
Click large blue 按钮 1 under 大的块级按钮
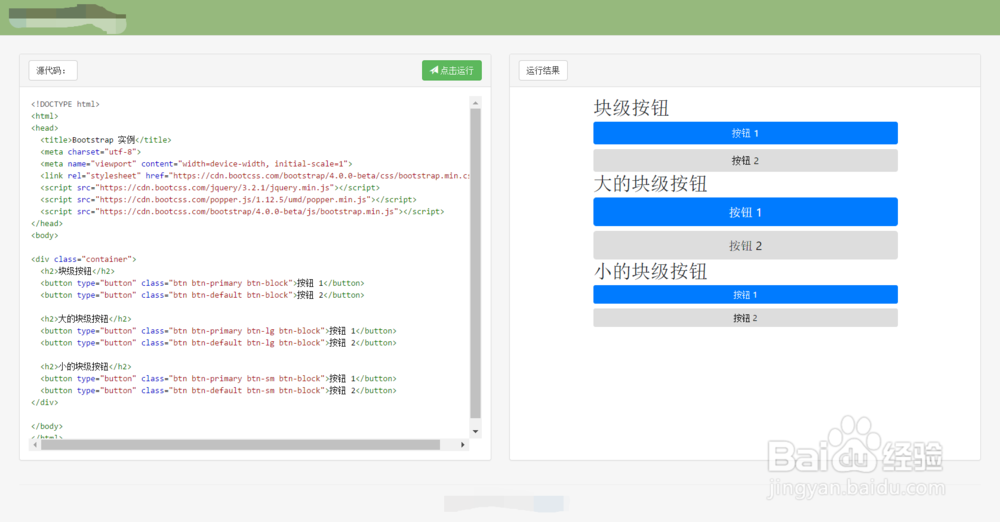click(x=745, y=212)
